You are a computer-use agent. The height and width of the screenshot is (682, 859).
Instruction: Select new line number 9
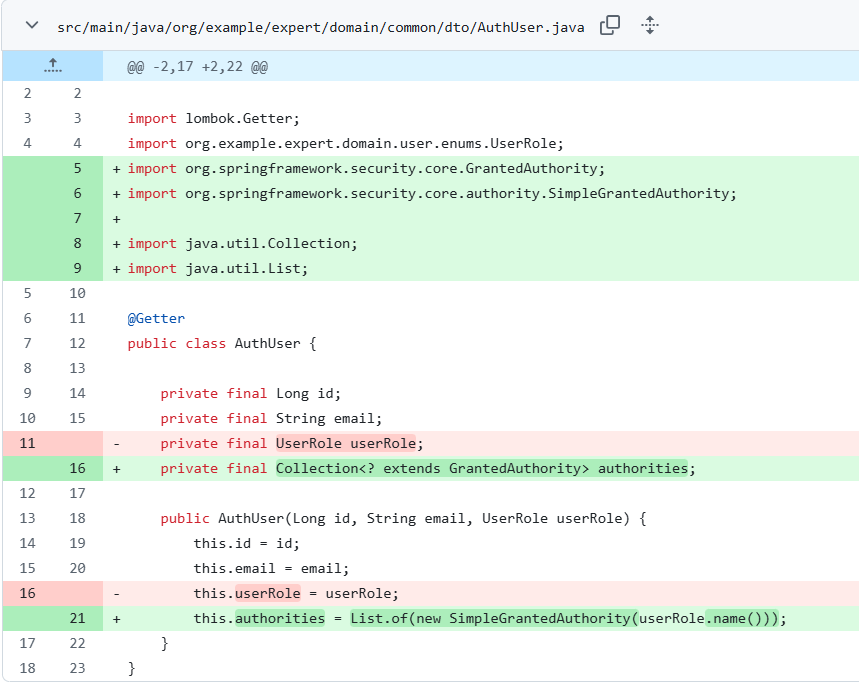coord(78,268)
